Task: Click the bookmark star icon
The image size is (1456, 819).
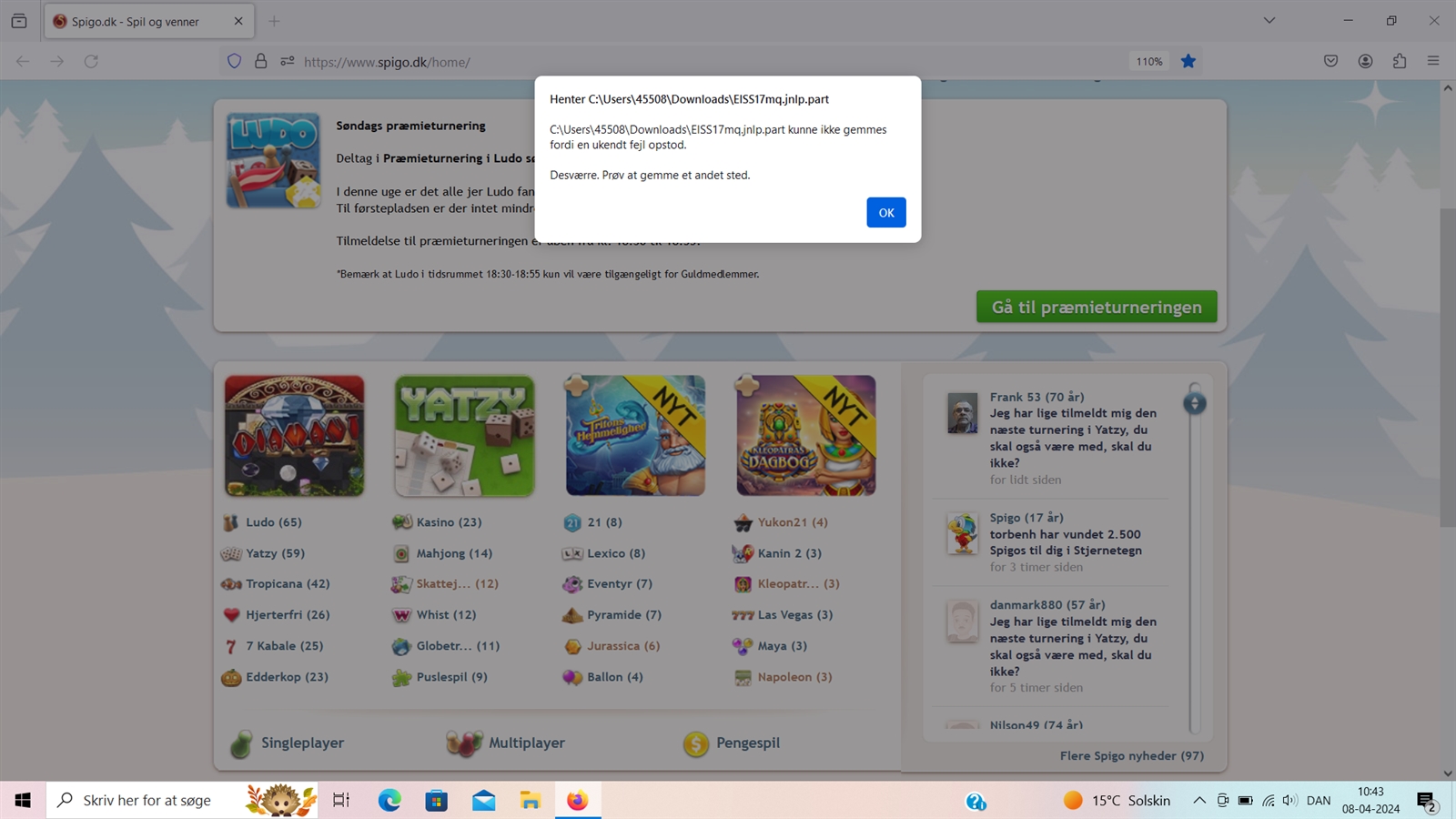Action: 1188,62
